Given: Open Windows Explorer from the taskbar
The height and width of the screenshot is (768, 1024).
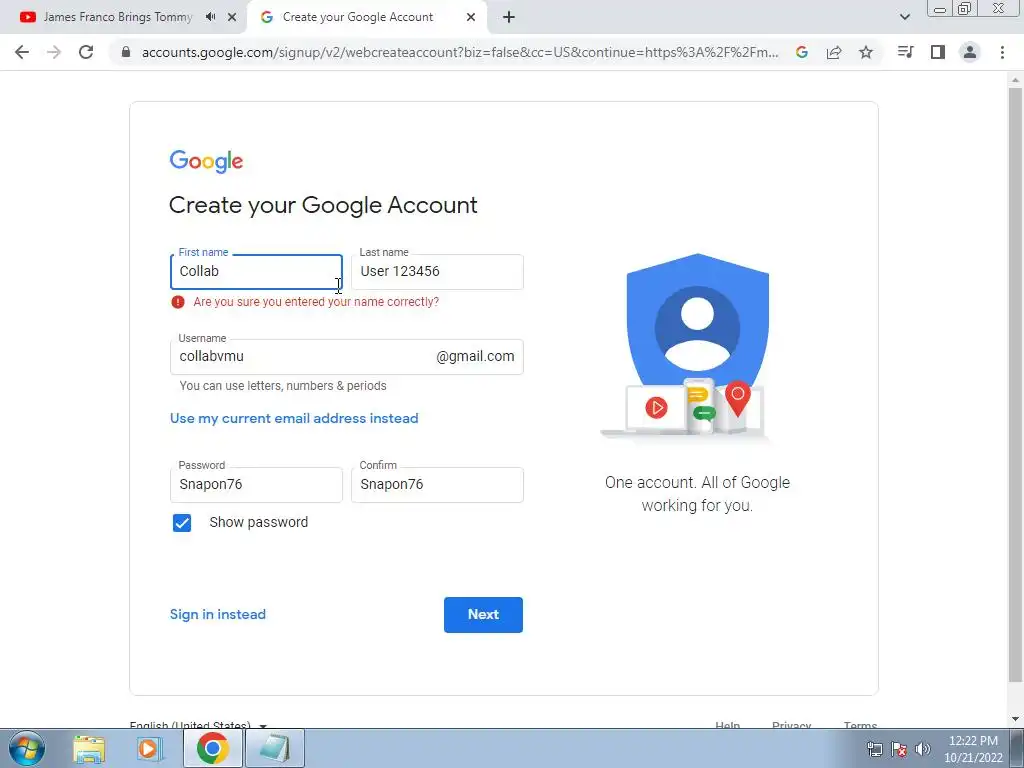Looking at the screenshot, I should 89,748.
